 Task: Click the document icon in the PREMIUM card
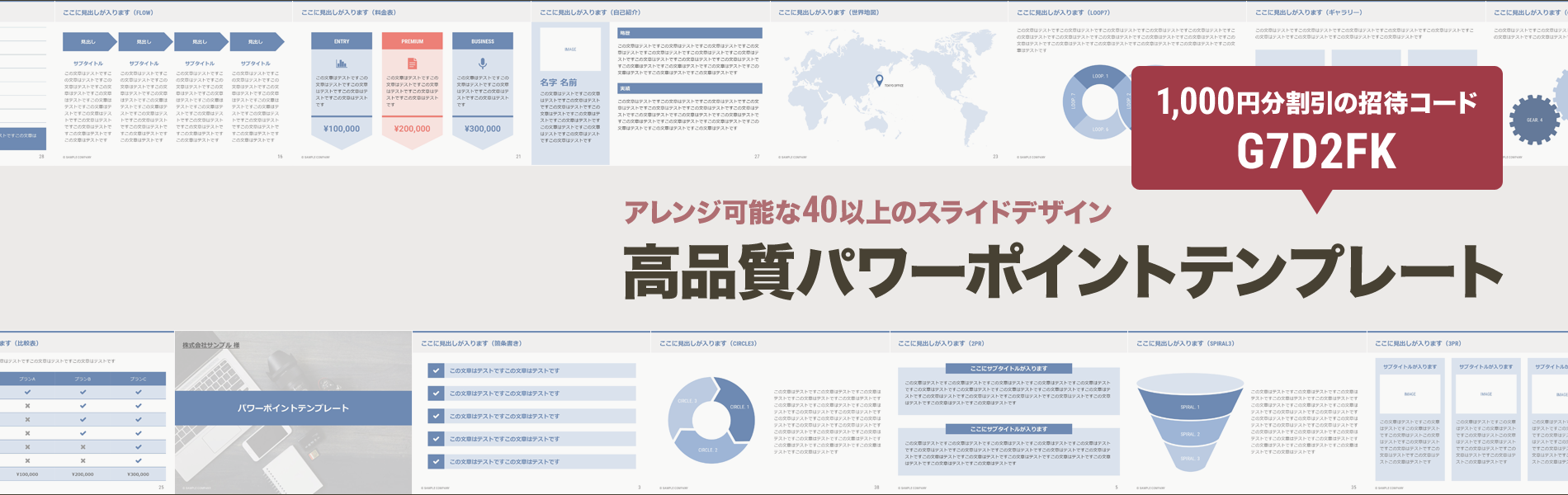pyautogui.click(x=412, y=64)
